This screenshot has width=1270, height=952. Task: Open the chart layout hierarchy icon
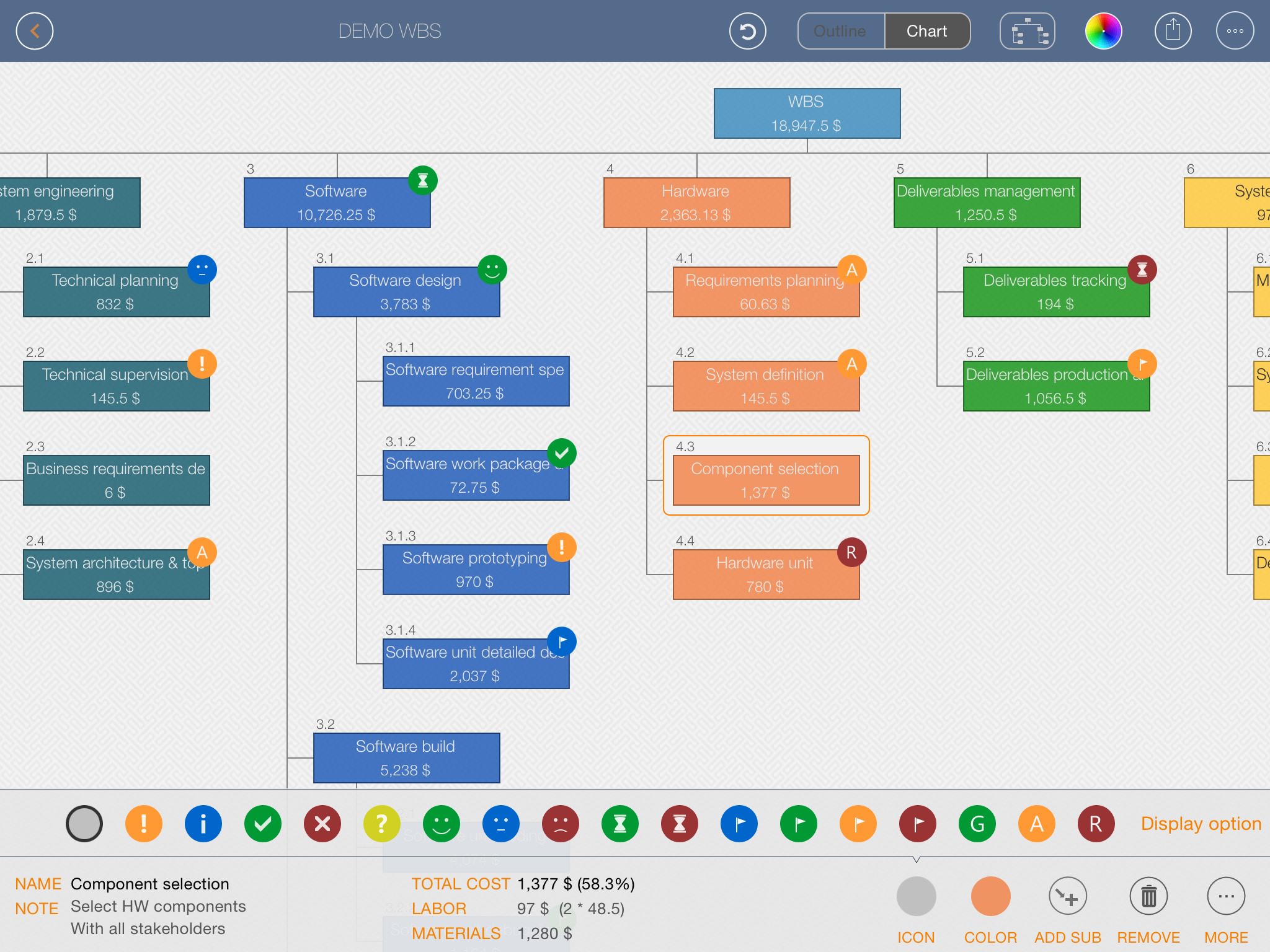pos(1027,31)
